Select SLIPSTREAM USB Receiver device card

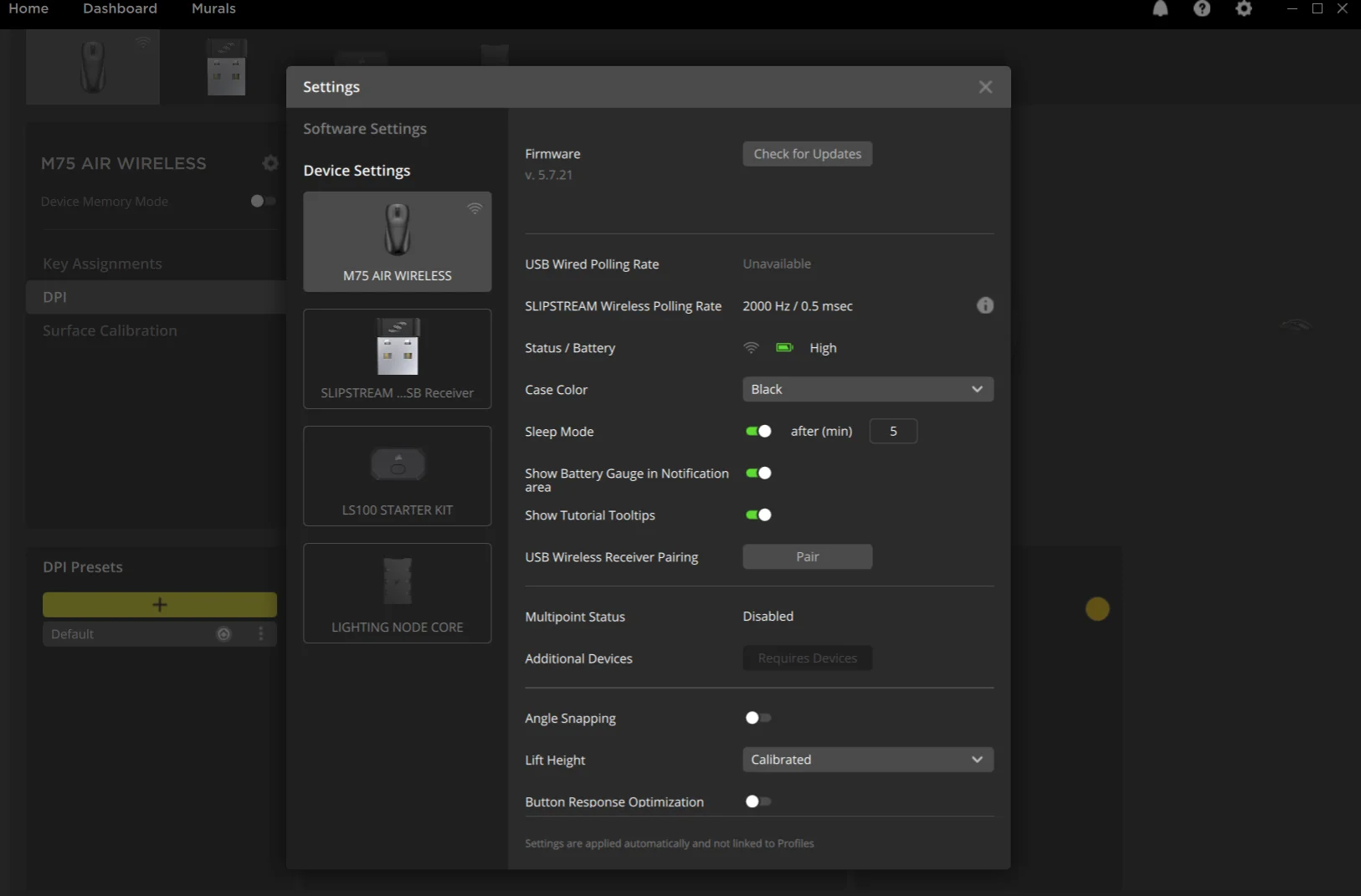coord(398,359)
